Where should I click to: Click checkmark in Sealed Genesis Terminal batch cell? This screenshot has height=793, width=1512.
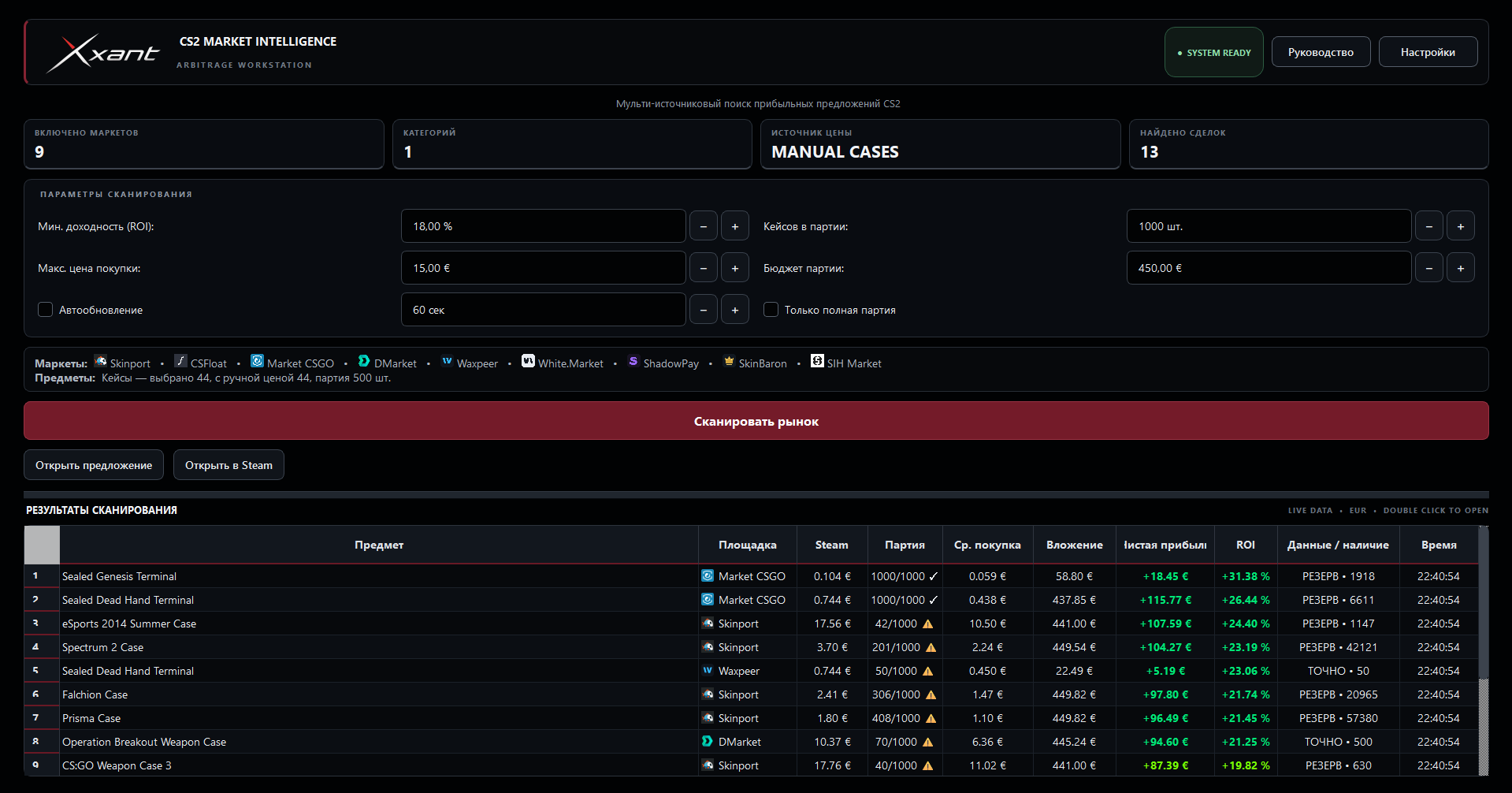(x=933, y=576)
